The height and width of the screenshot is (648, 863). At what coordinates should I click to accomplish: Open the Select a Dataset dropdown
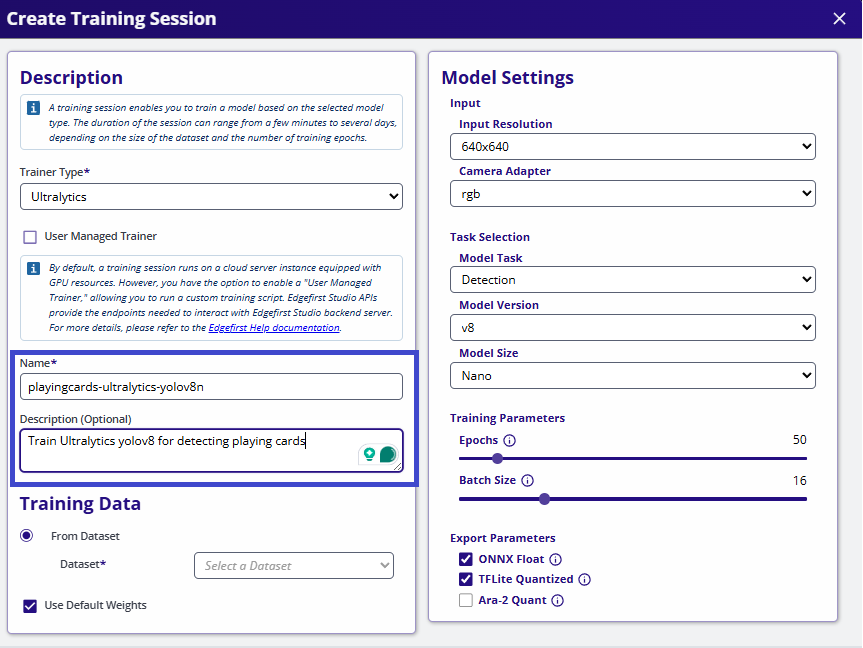point(293,566)
